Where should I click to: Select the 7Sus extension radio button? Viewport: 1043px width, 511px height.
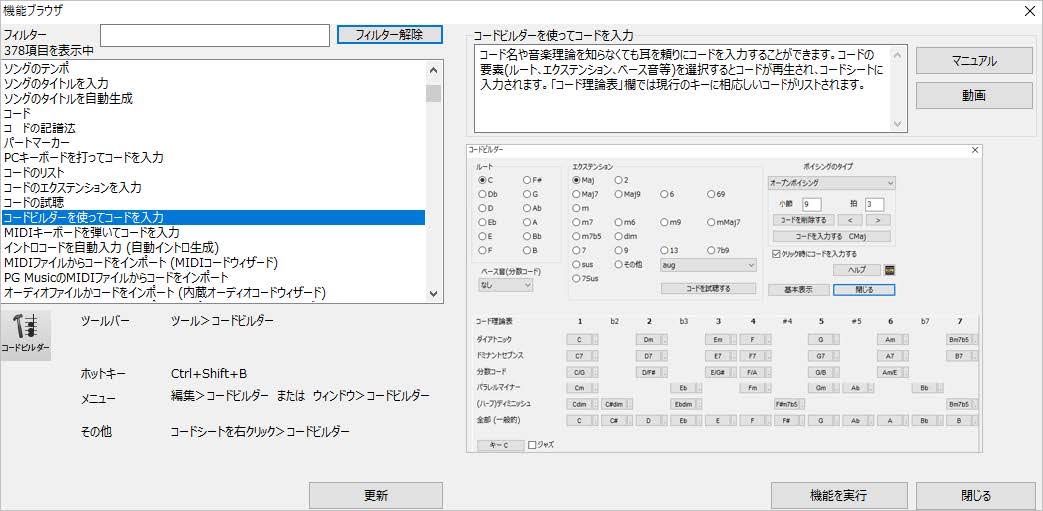click(576, 278)
